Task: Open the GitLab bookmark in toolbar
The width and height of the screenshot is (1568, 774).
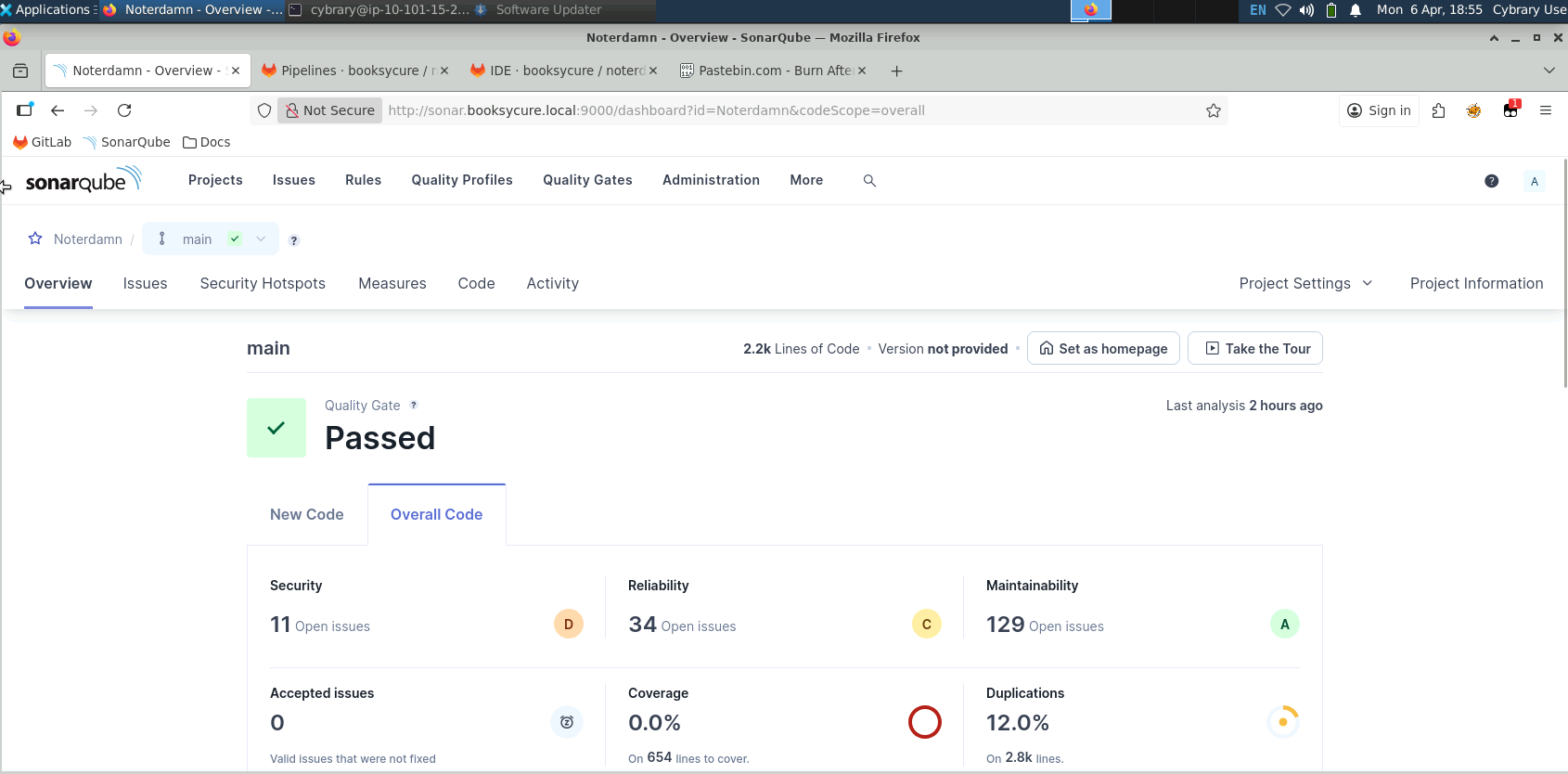Action: (x=42, y=142)
